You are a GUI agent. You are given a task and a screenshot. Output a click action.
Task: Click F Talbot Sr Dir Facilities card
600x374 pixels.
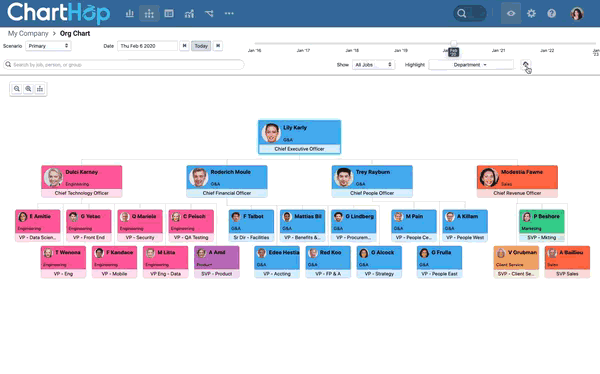coord(251,225)
